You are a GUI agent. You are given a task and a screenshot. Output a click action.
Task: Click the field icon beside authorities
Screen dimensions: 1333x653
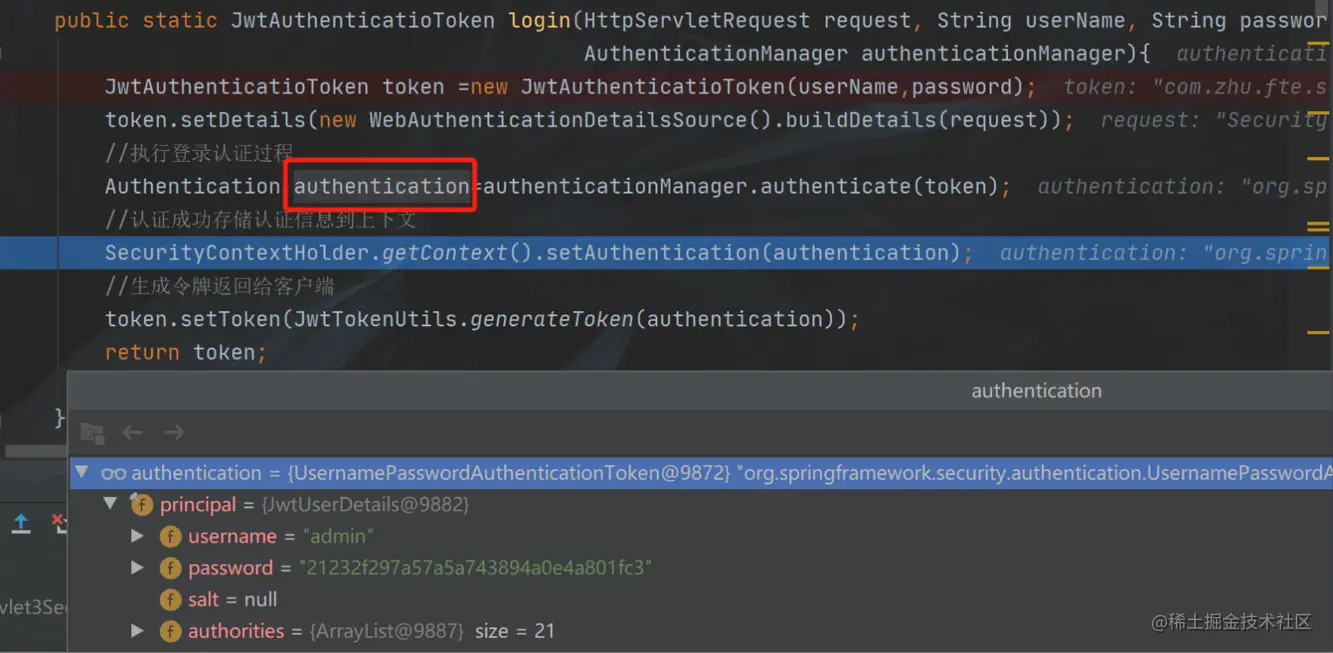point(171,631)
